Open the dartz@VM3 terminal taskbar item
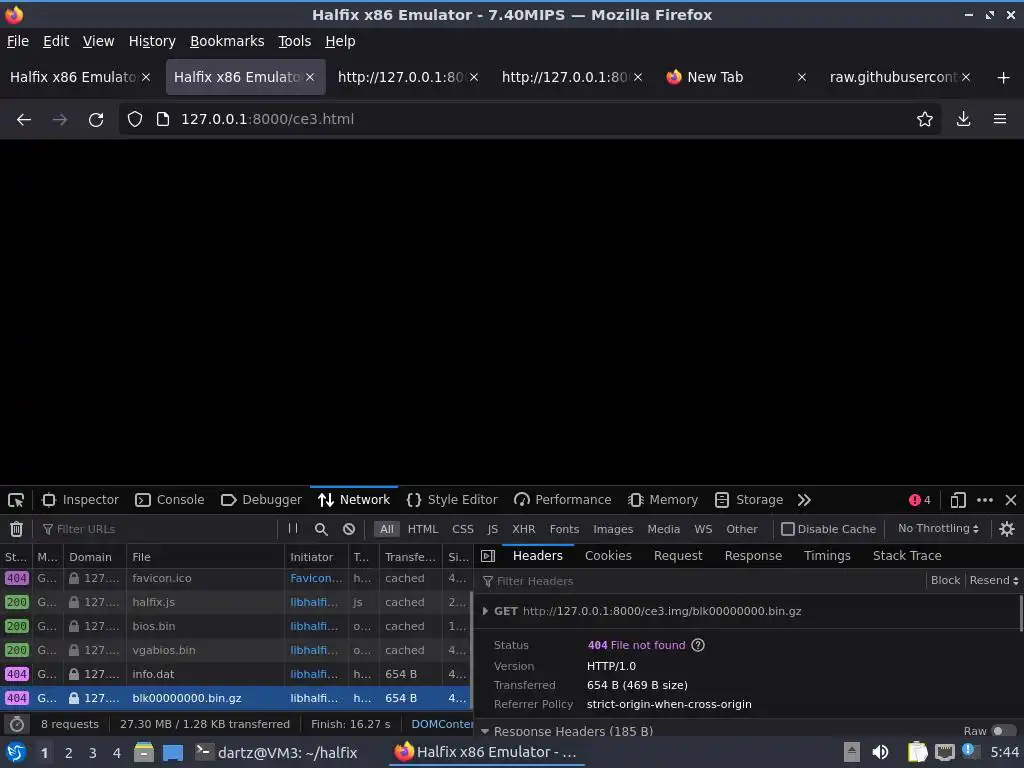 277,752
